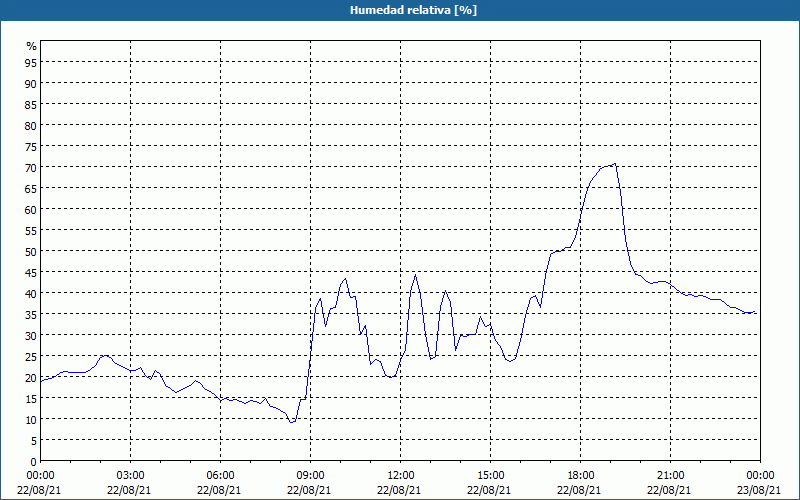
Task: Click the "00:00" label above 23/08/21
Action: [760, 476]
